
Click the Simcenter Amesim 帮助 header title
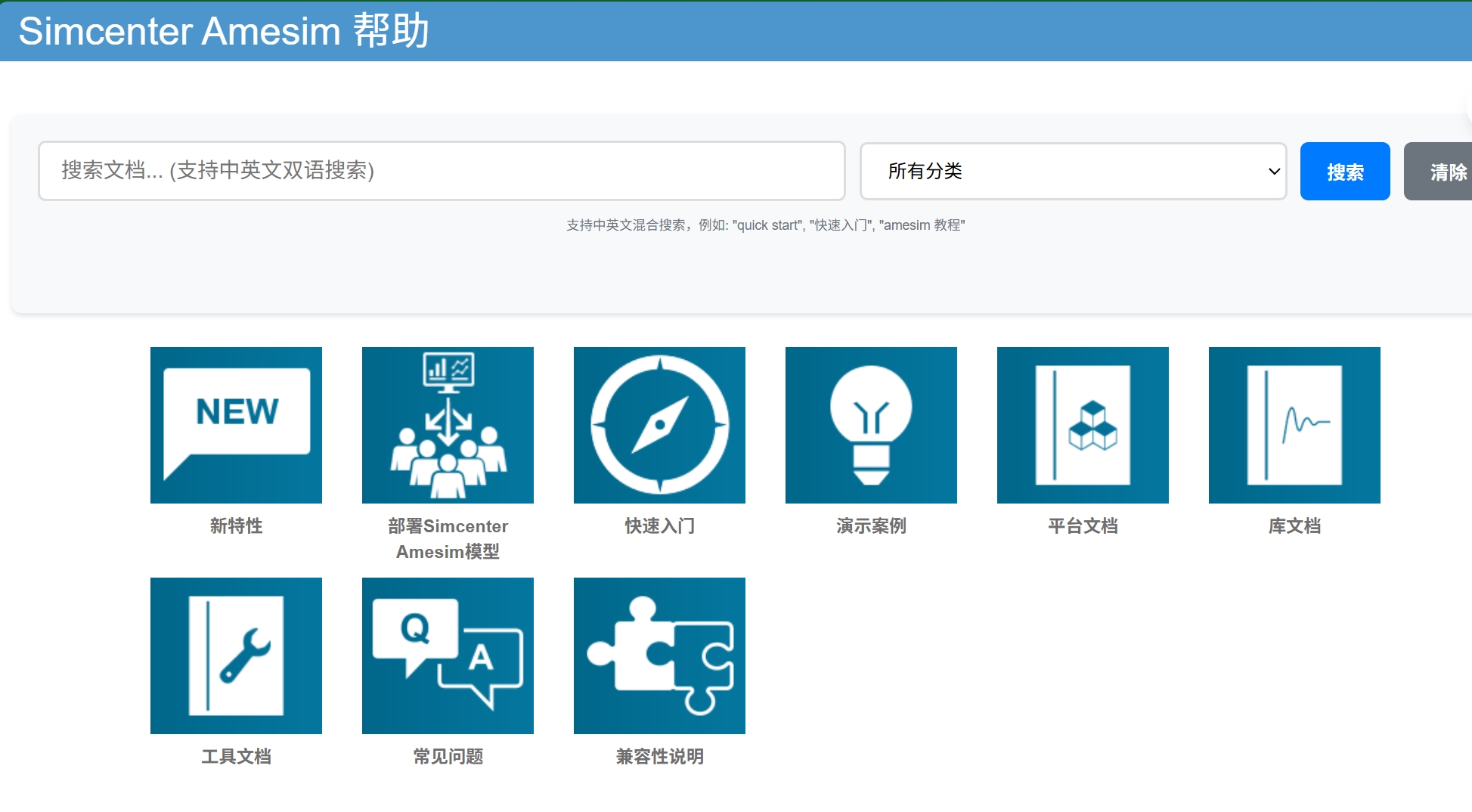point(224,32)
